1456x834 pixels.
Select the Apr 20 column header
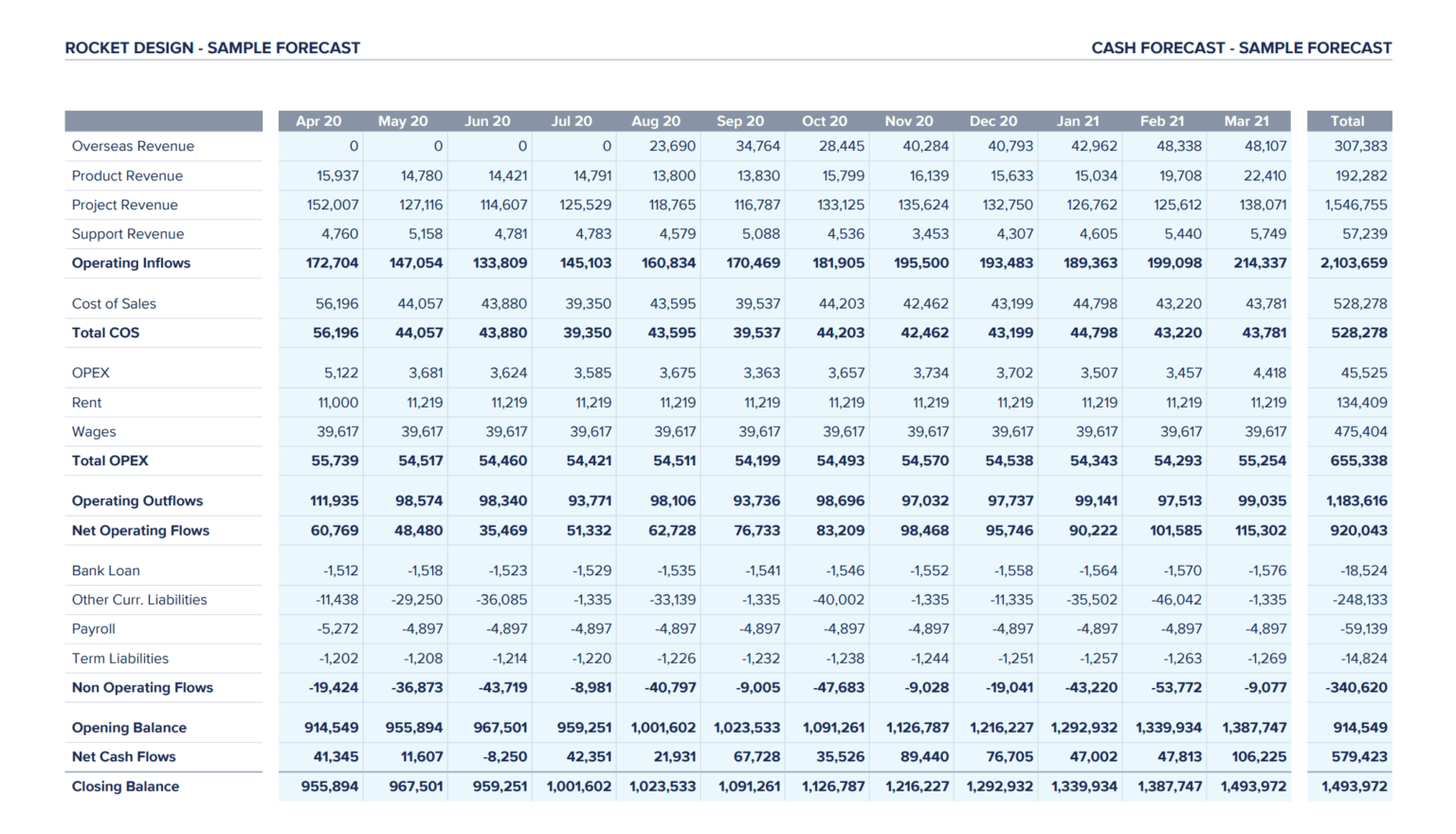click(319, 120)
